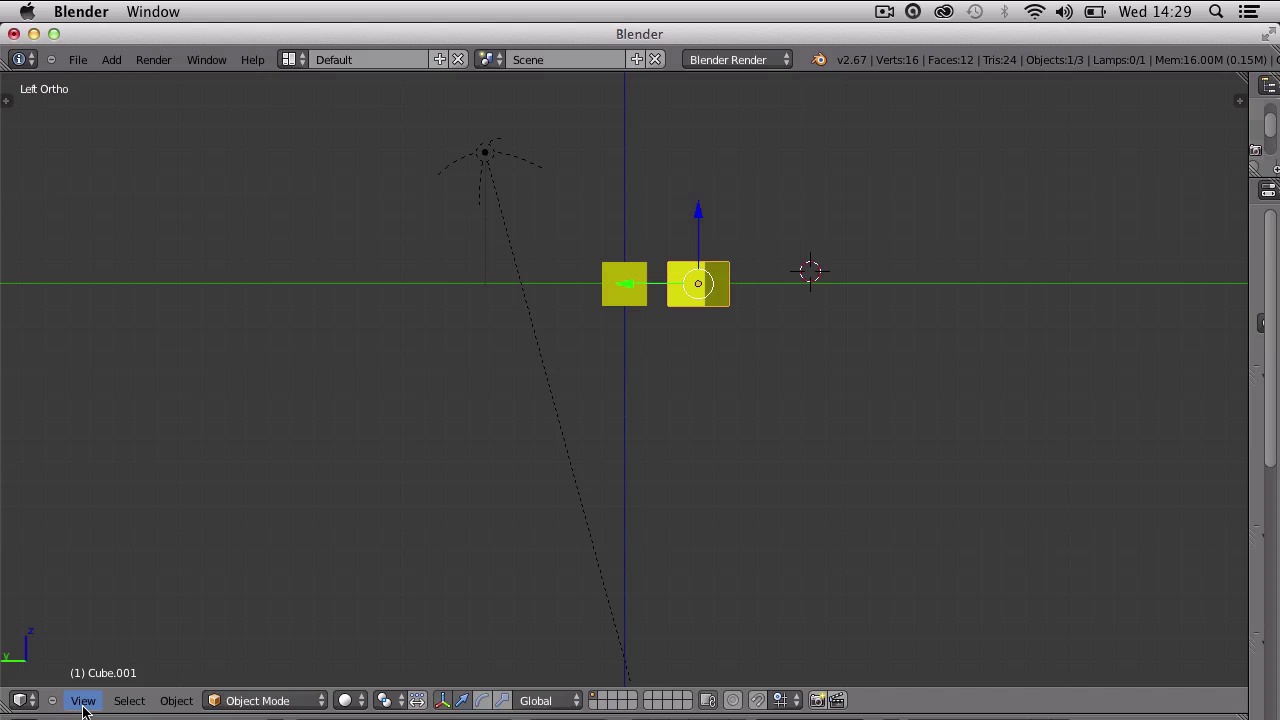Enable the rotate manipulator icon
The height and width of the screenshot is (720, 1280).
click(x=482, y=701)
